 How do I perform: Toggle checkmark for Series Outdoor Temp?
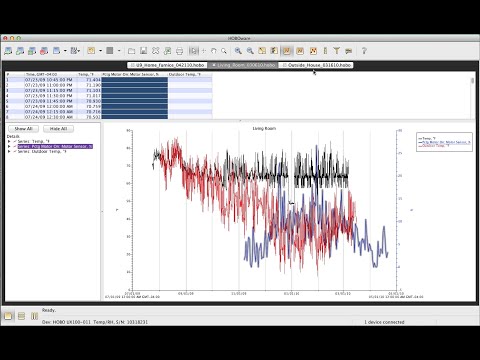[15, 151]
